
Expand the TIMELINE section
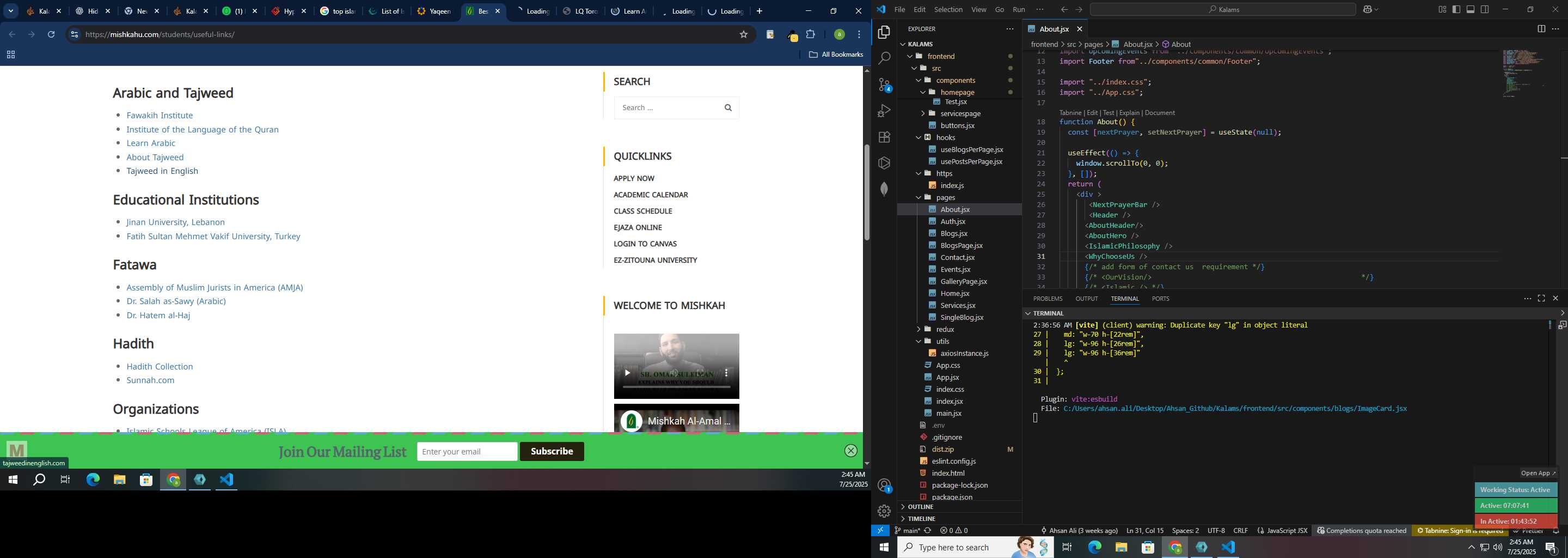tap(922, 519)
